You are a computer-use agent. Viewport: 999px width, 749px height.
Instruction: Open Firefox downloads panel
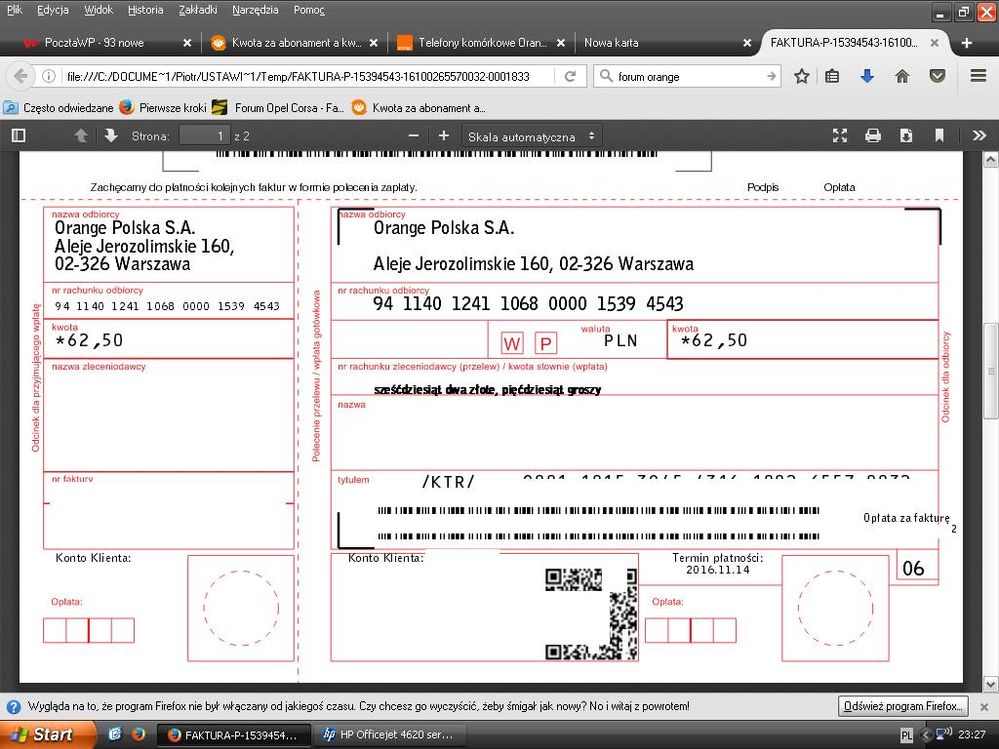[x=867, y=76]
